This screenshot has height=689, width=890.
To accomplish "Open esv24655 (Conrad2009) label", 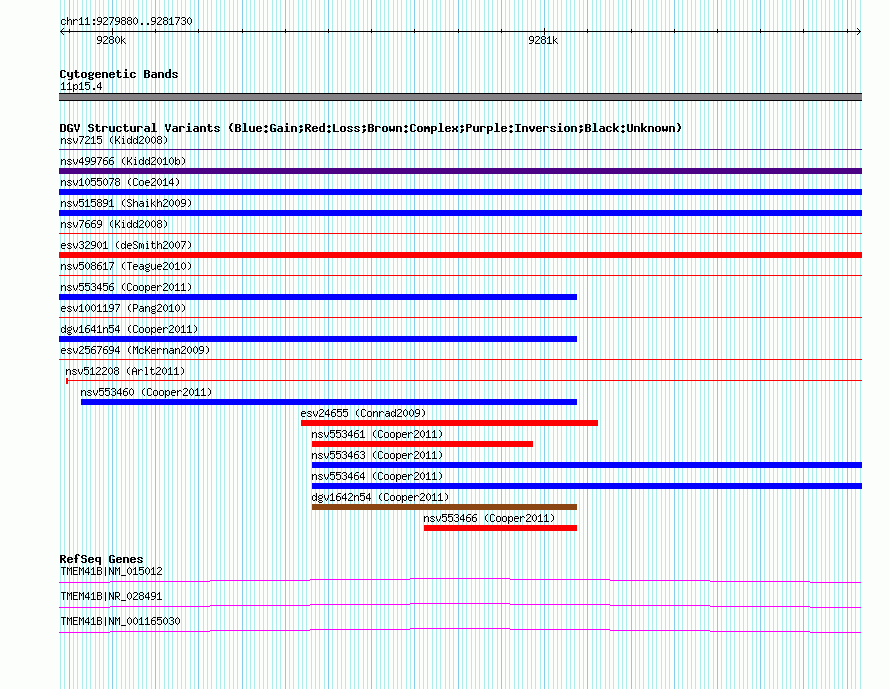I will (363, 413).
